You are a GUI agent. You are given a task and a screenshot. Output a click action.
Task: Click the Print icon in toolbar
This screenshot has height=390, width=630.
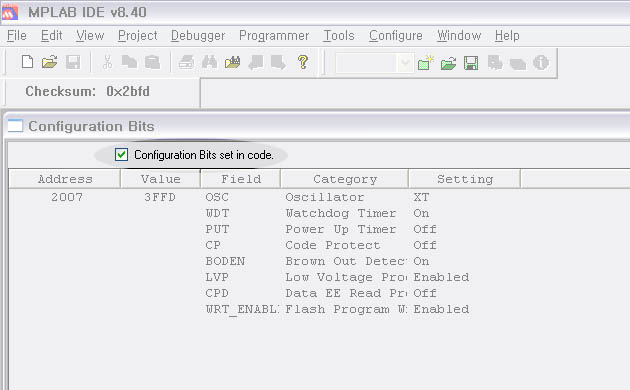[x=186, y=62]
